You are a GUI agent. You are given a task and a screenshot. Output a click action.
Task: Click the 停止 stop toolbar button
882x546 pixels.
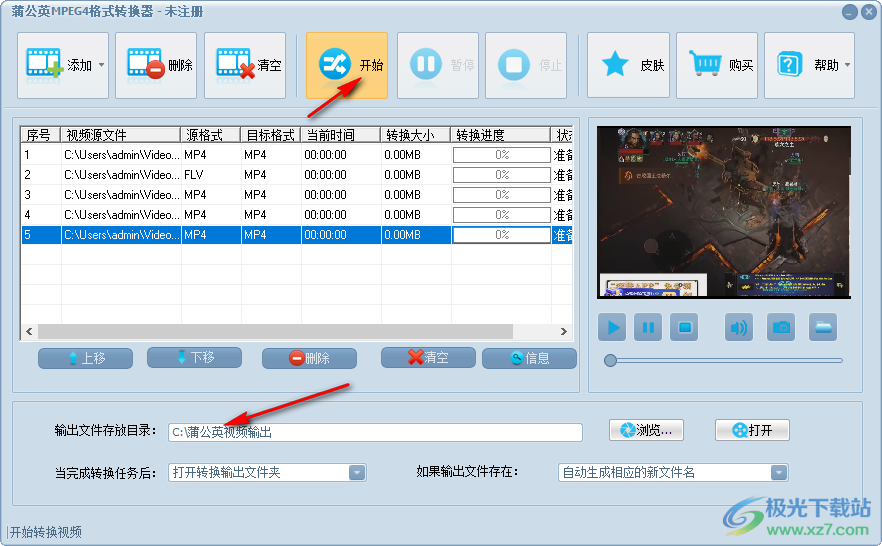pos(526,65)
